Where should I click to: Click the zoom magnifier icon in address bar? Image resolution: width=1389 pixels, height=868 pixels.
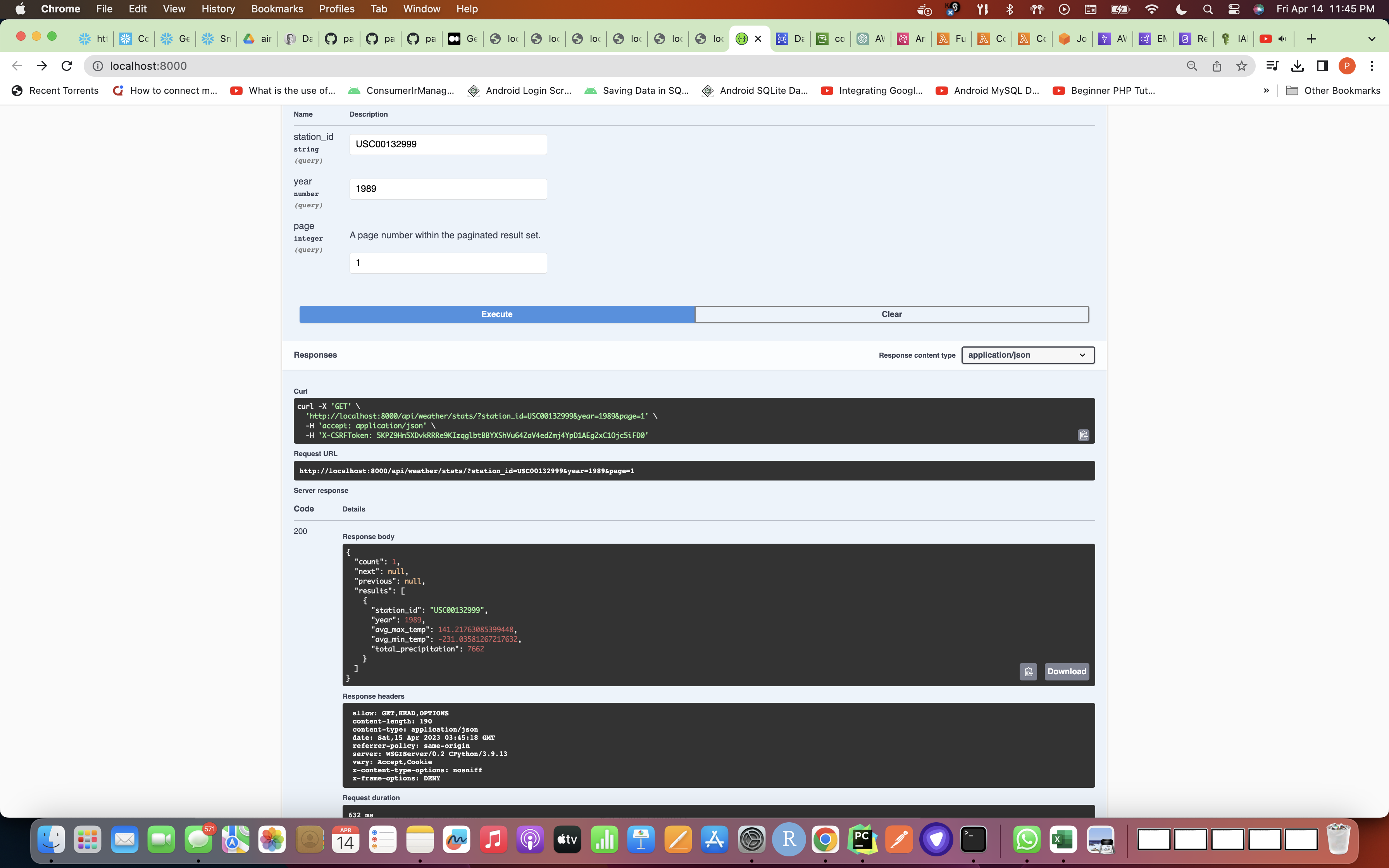click(x=1192, y=66)
